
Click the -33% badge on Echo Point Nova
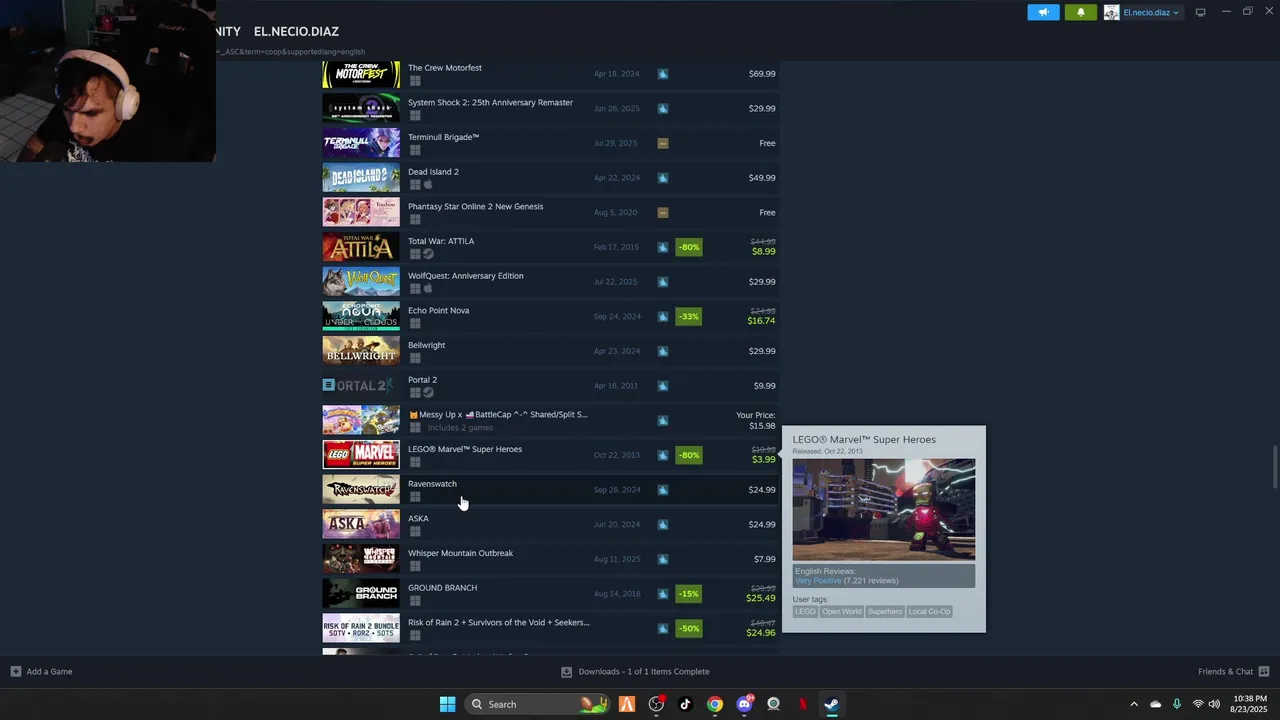coord(689,316)
